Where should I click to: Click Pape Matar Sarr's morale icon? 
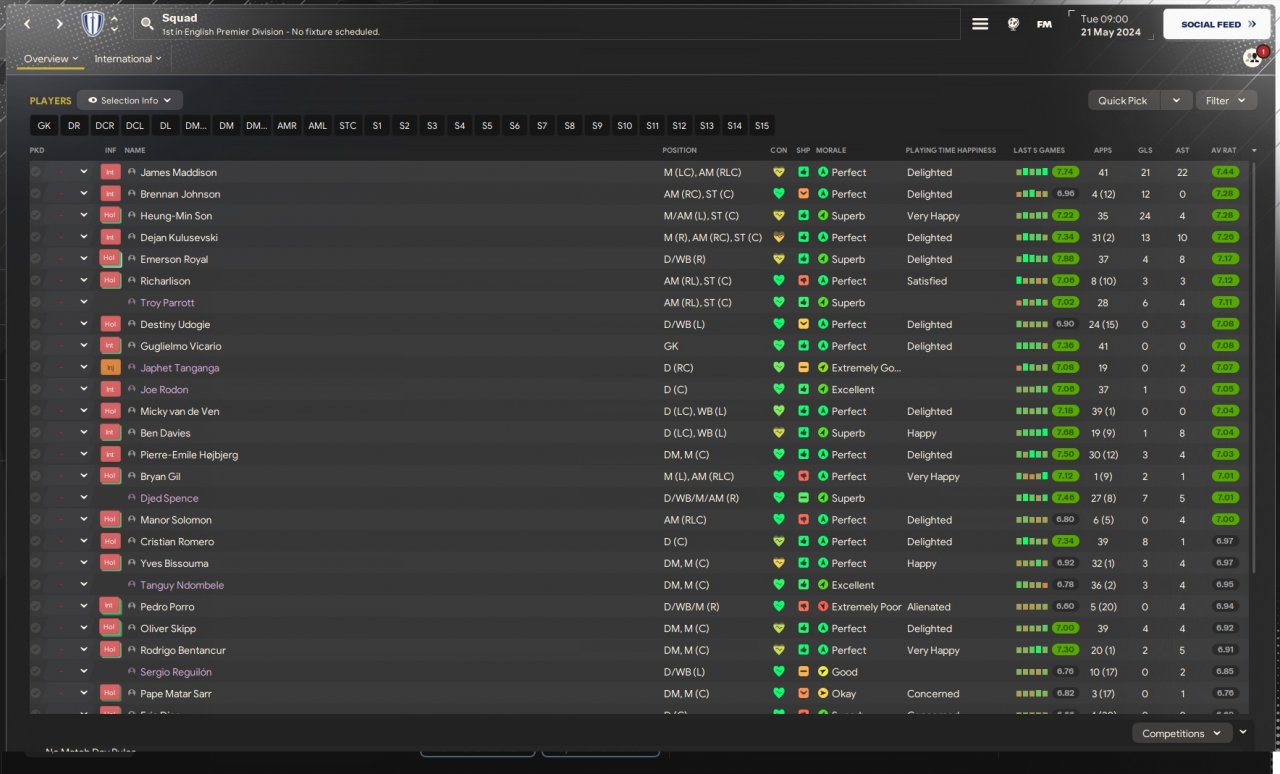[x=823, y=694]
